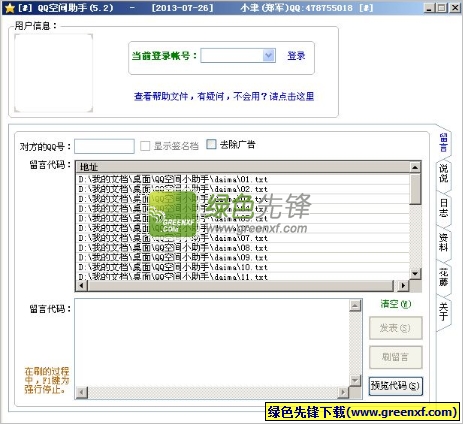Viewport: 463px width, 424px height.
Task: Click right arrow of message code textbox scrollbar
Action: (x=343, y=392)
